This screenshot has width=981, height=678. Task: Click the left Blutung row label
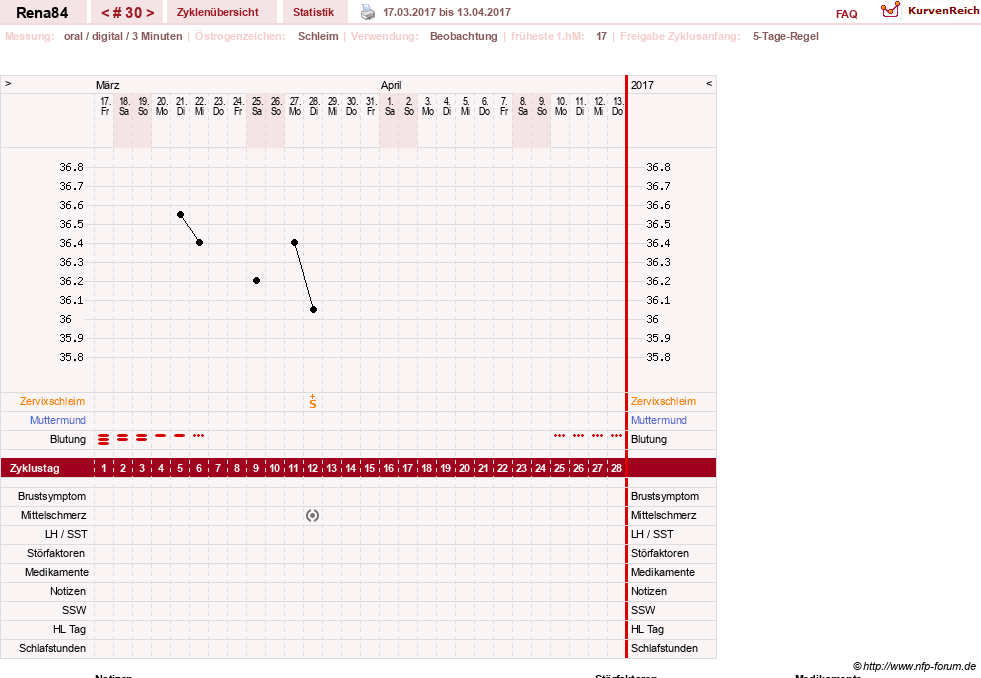(68, 439)
